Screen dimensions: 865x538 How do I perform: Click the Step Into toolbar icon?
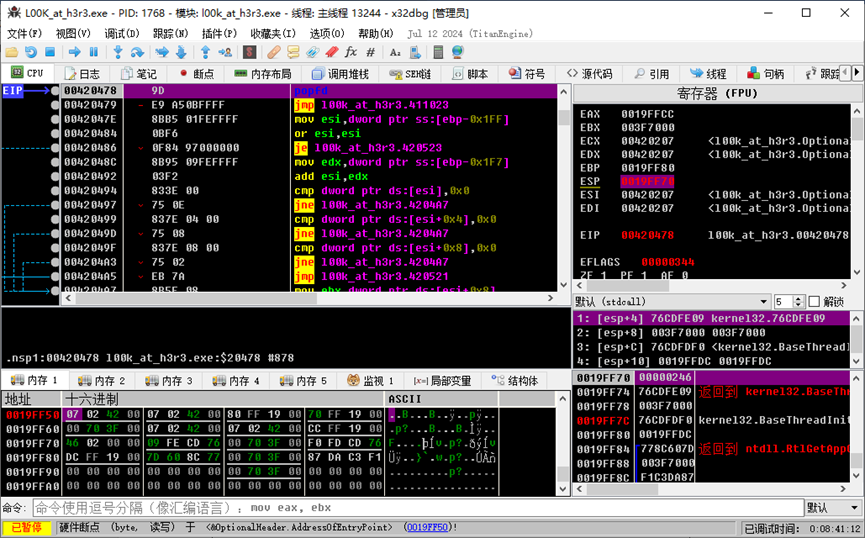(x=118, y=52)
